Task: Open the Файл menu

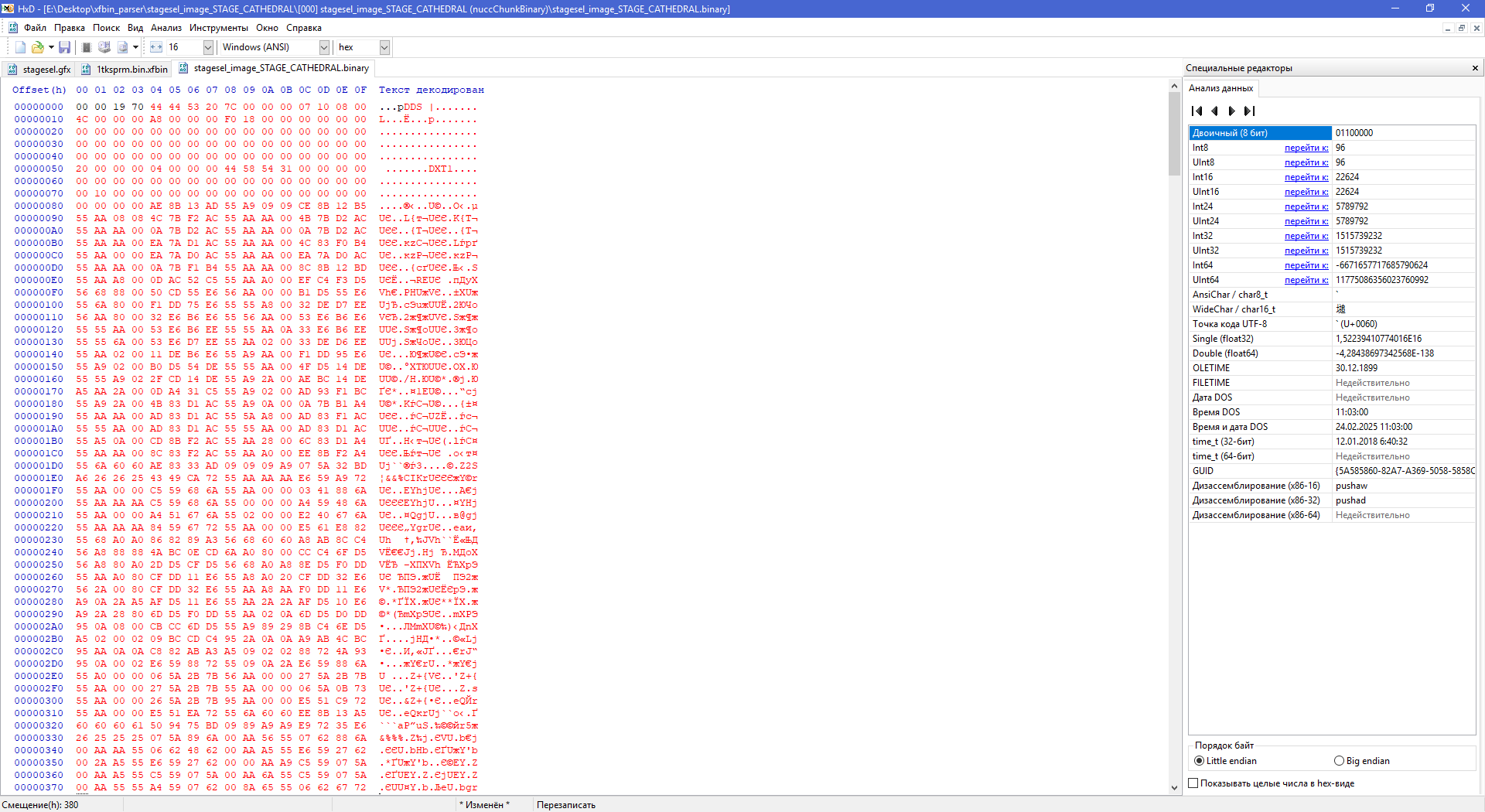Action: 35,28
